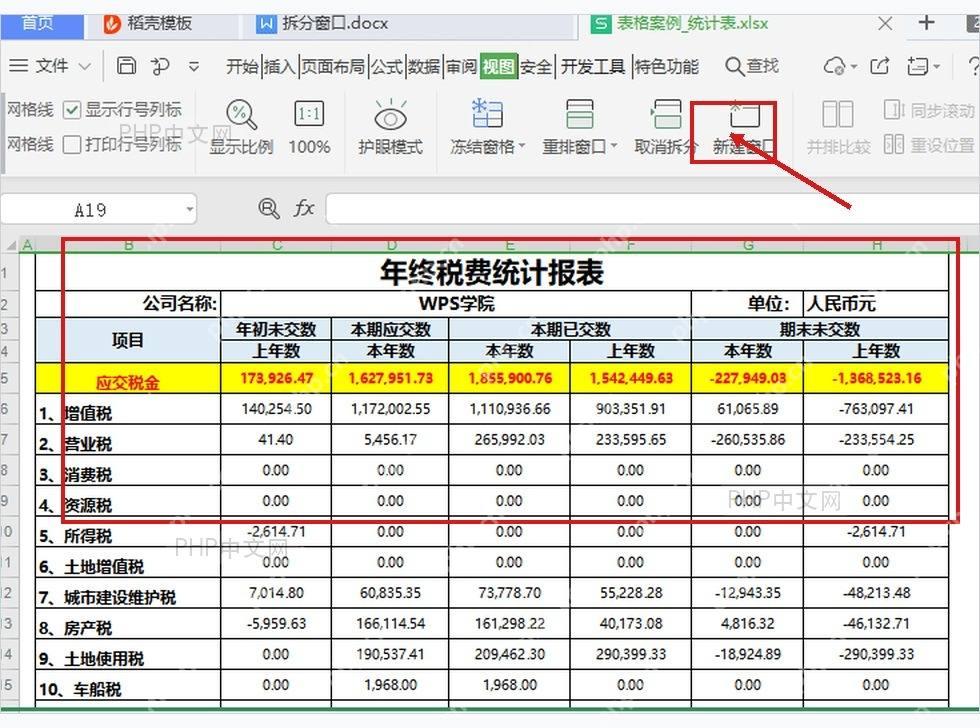The height and width of the screenshot is (728, 980).
Task: Switch to the 稻壳模板 tab
Action: click(148, 24)
